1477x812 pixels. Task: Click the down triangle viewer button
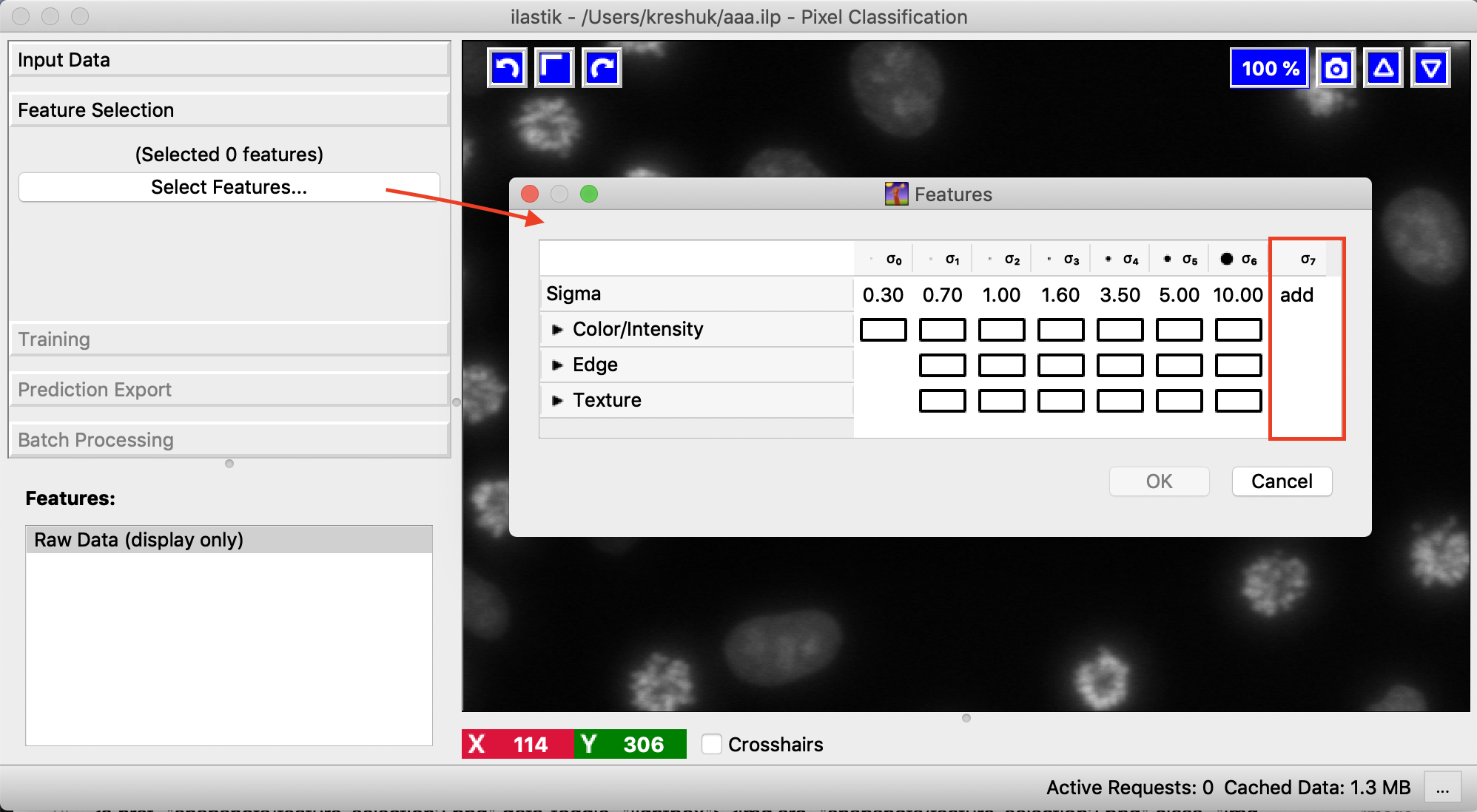(1430, 68)
